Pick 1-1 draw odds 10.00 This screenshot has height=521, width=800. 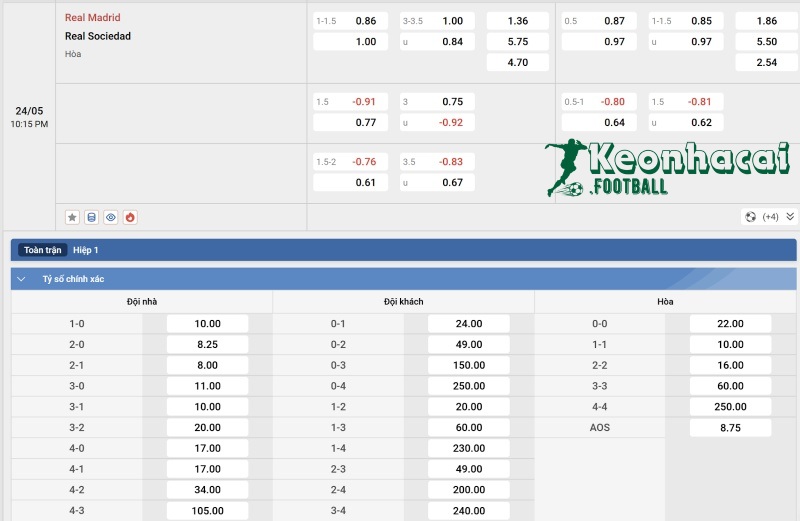[730, 345]
